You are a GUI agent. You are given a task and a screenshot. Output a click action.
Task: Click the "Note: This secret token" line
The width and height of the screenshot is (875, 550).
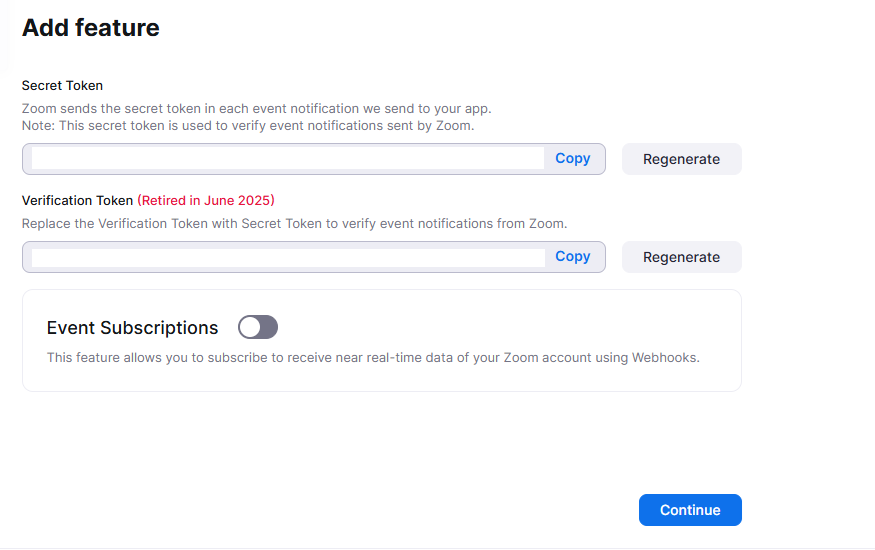[x=247, y=126]
